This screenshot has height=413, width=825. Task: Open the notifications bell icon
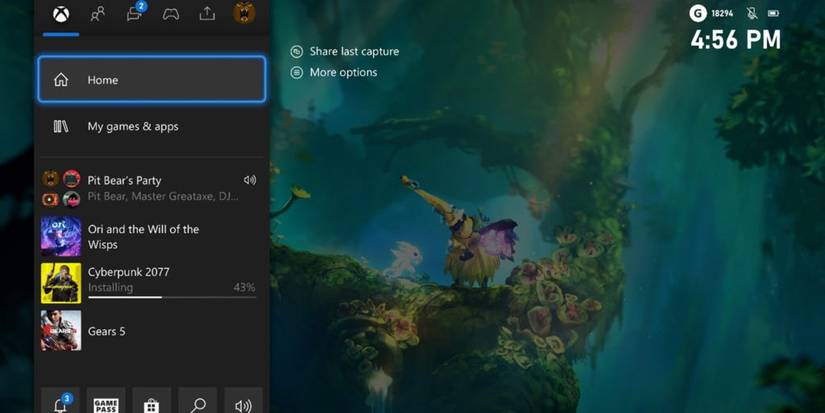[x=61, y=401]
